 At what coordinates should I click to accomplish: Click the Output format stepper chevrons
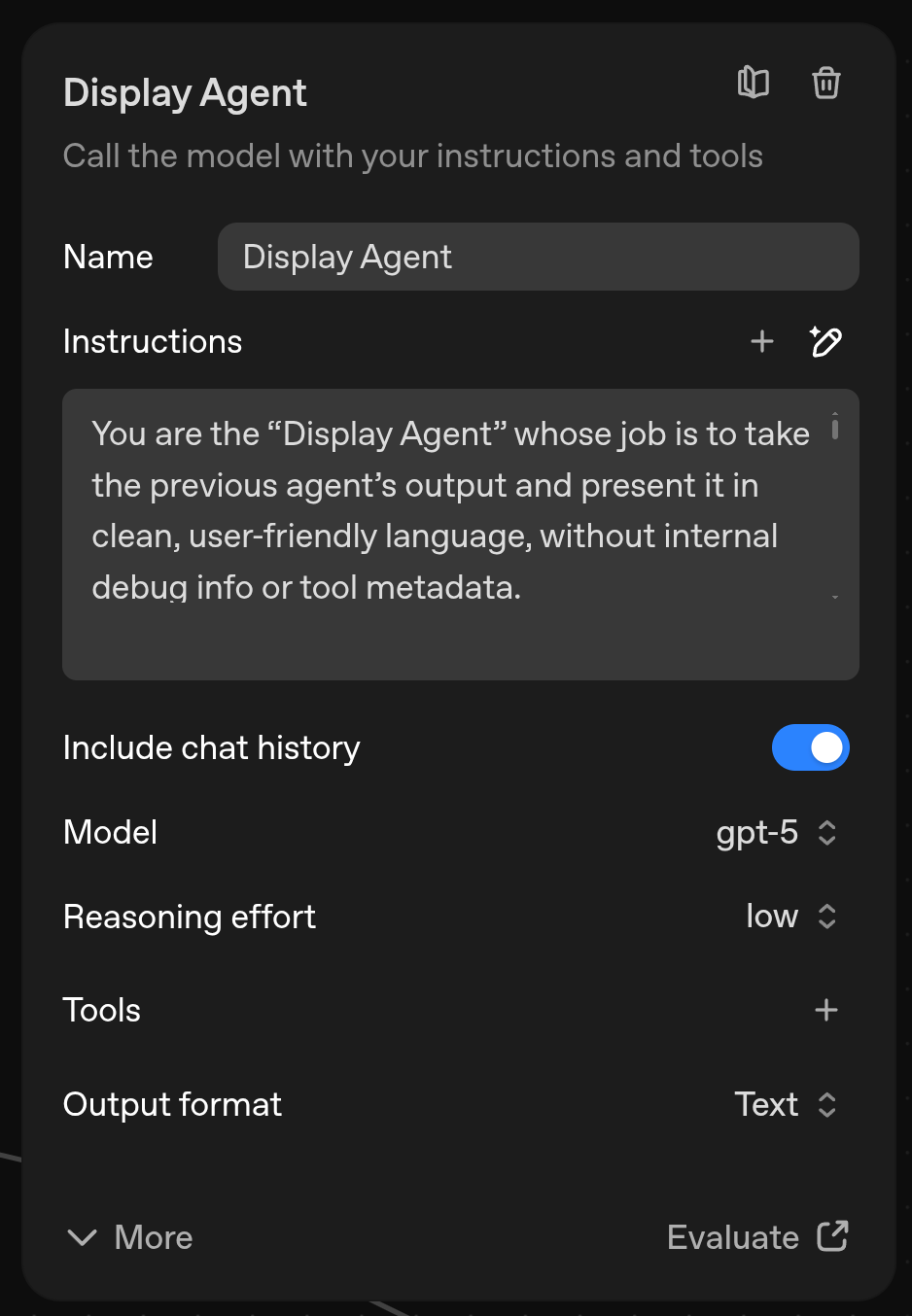pyautogui.click(x=825, y=1104)
